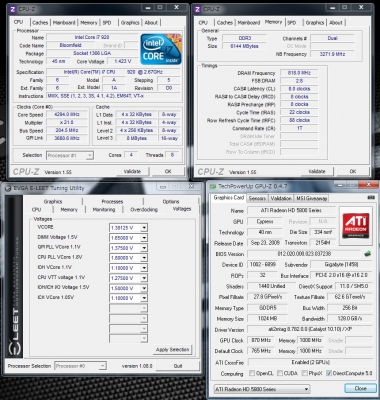Click the EVGA E-LEET title bar icon
380x400 pixels.
click(8, 188)
